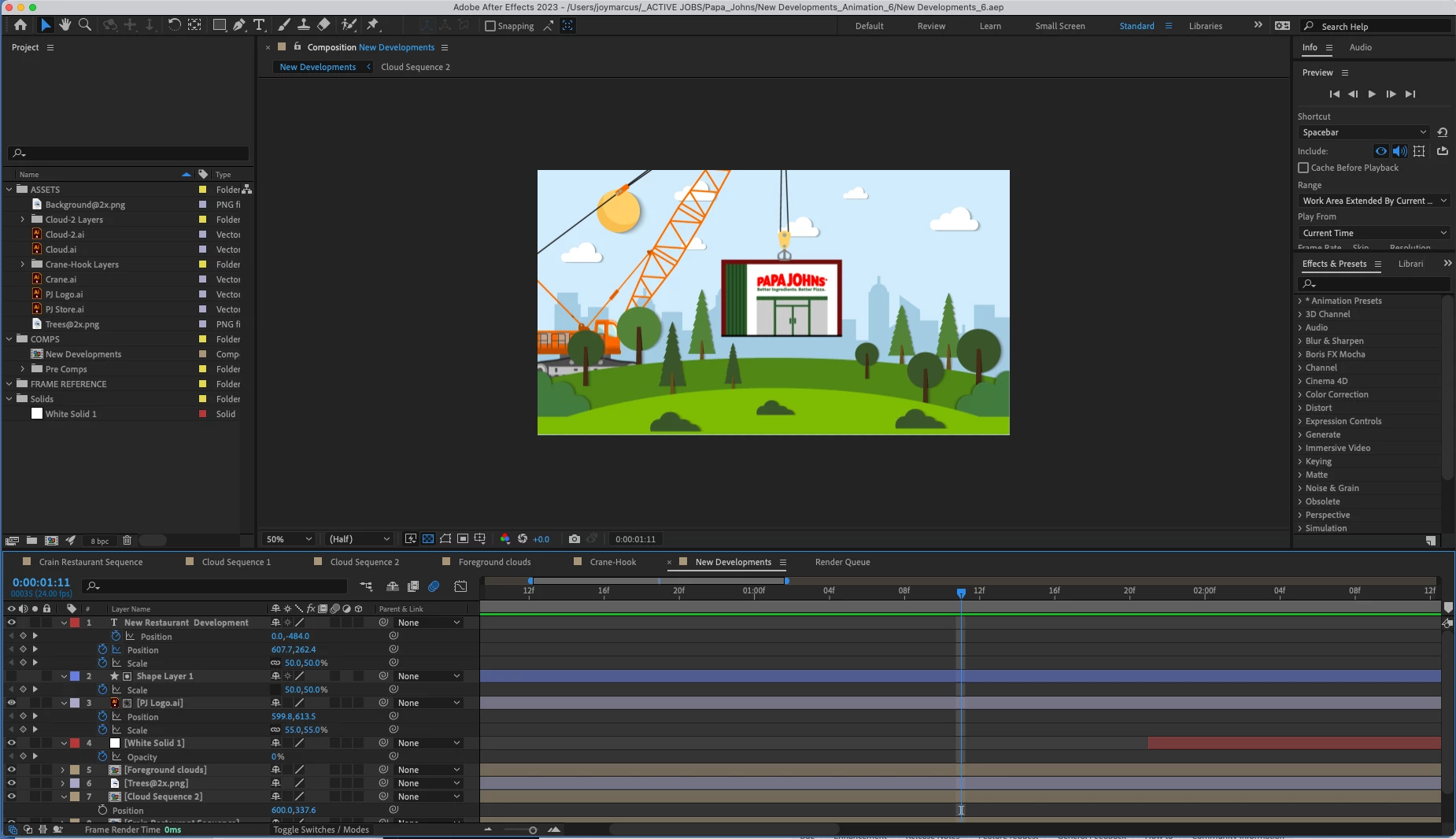The image size is (1456, 839).
Task: Enable the Snapping checkbox
Action: 490,26
